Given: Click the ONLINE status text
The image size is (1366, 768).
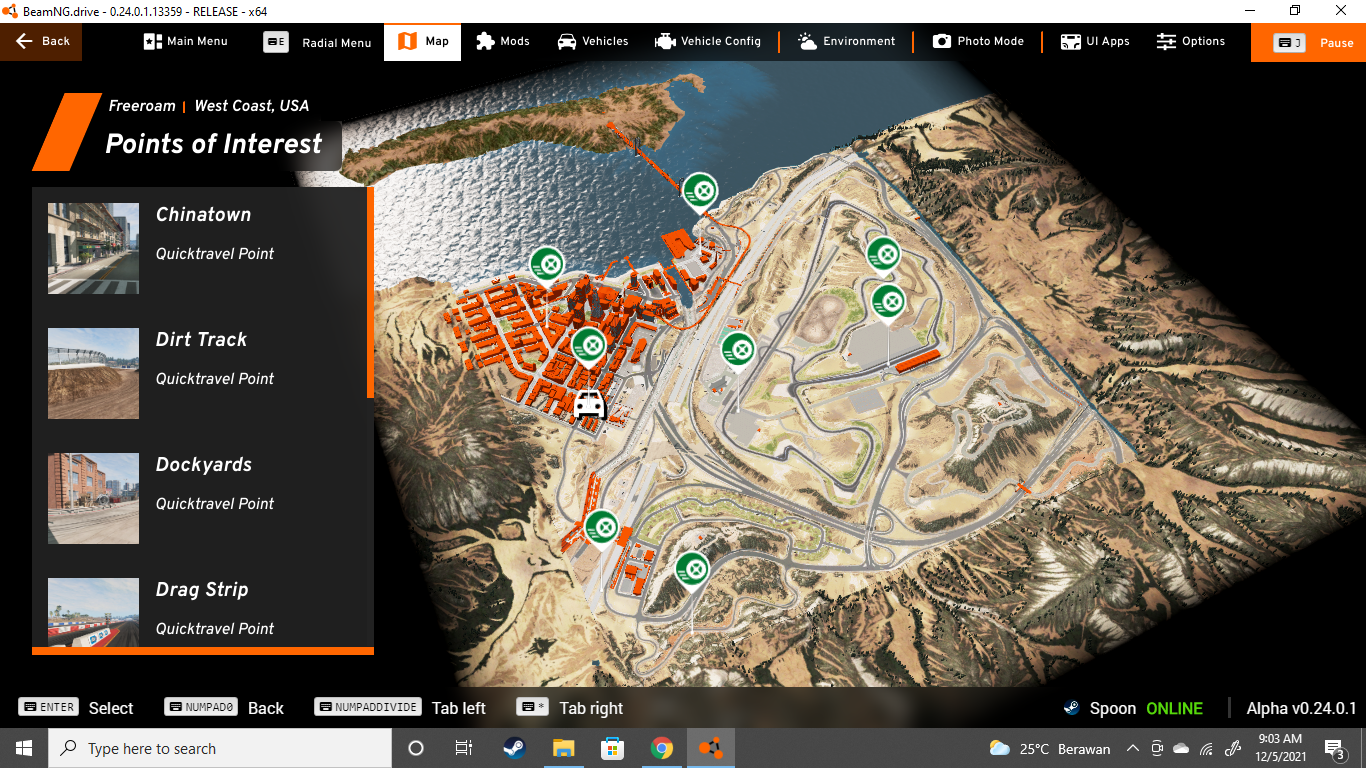Looking at the screenshot, I should click(1174, 708).
